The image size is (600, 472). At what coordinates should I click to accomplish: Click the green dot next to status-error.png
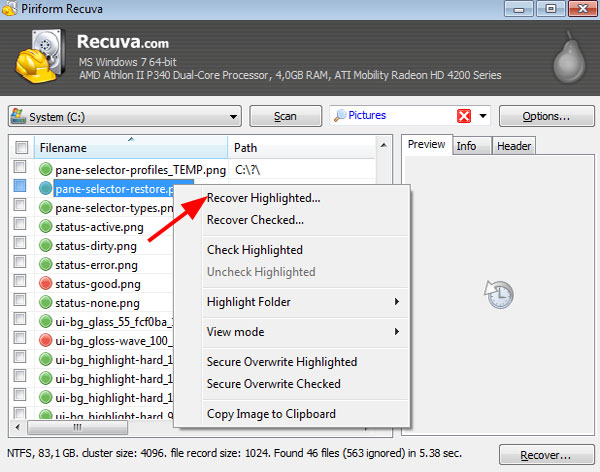point(46,264)
